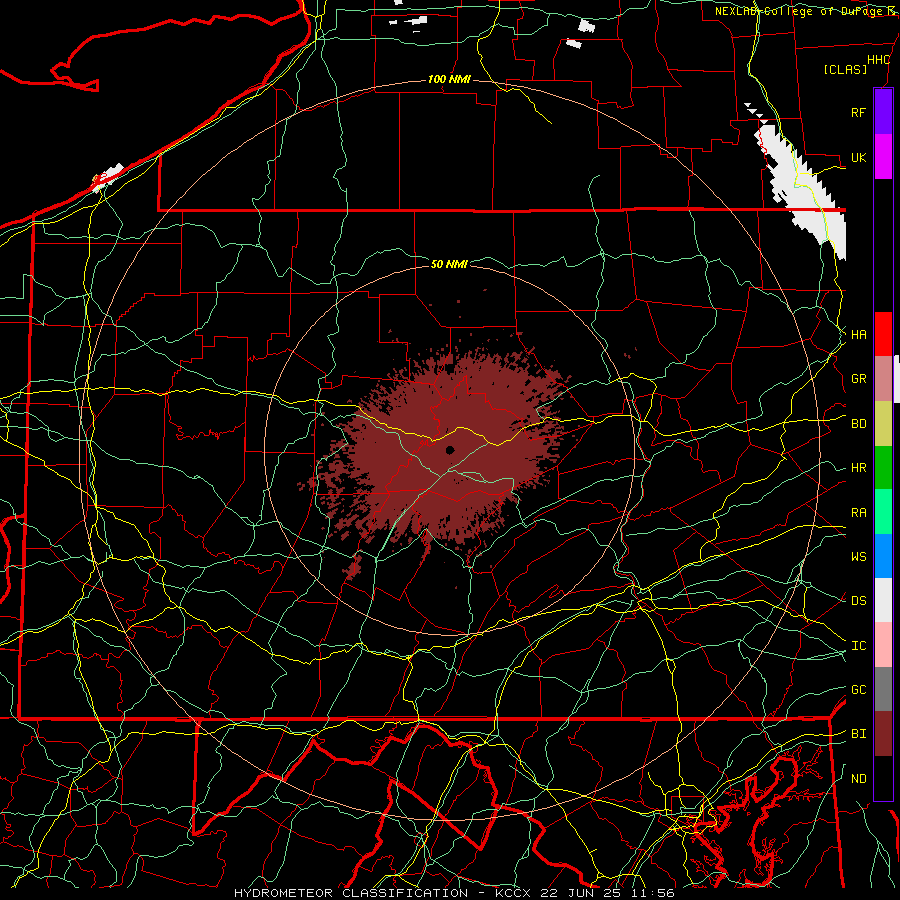Click the "HR" legend label text
Image resolution: width=900 pixels, height=900 pixels.
[x=858, y=468]
